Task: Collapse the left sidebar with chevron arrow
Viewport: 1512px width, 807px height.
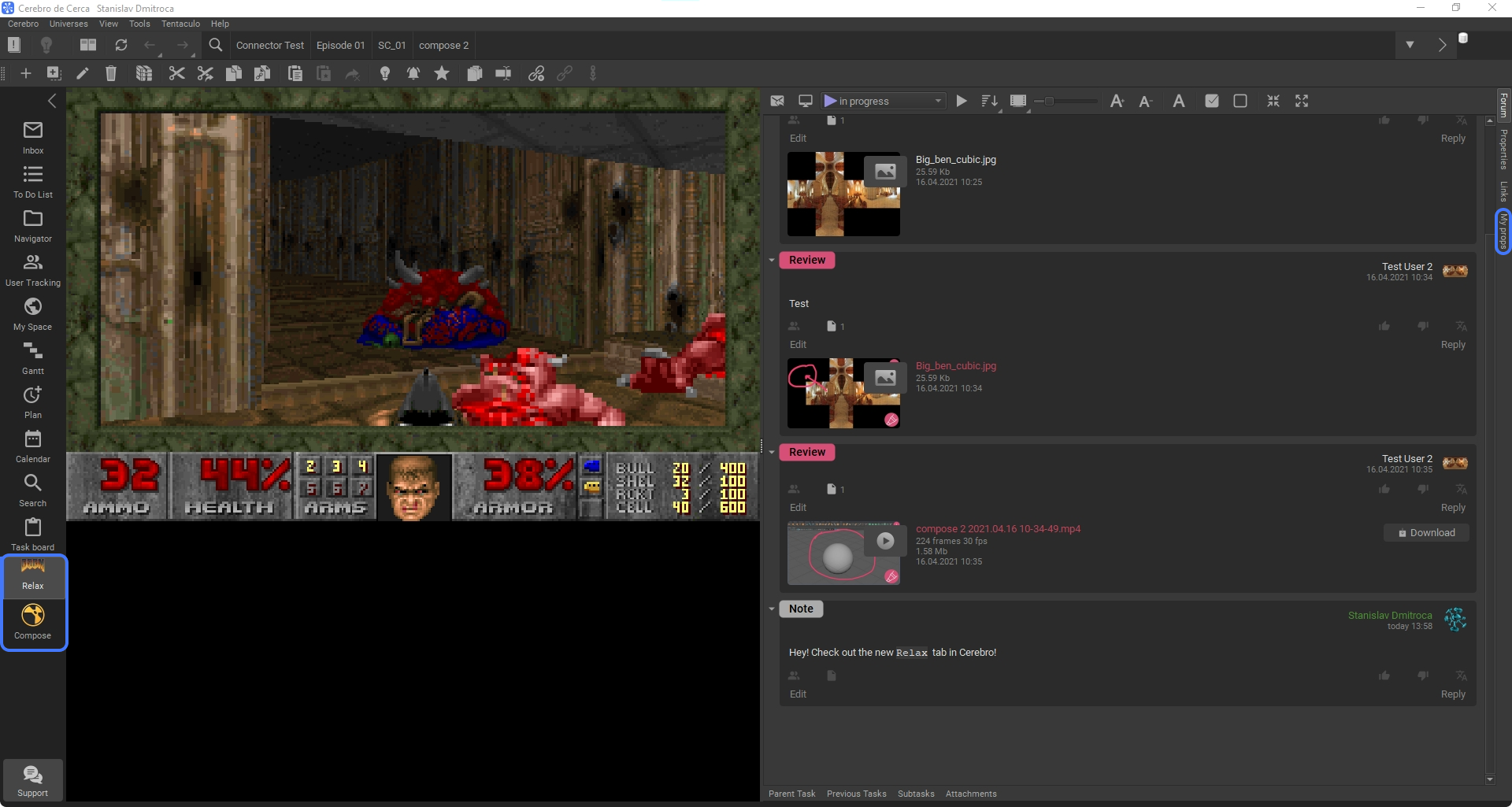Action: pyautogui.click(x=52, y=101)
